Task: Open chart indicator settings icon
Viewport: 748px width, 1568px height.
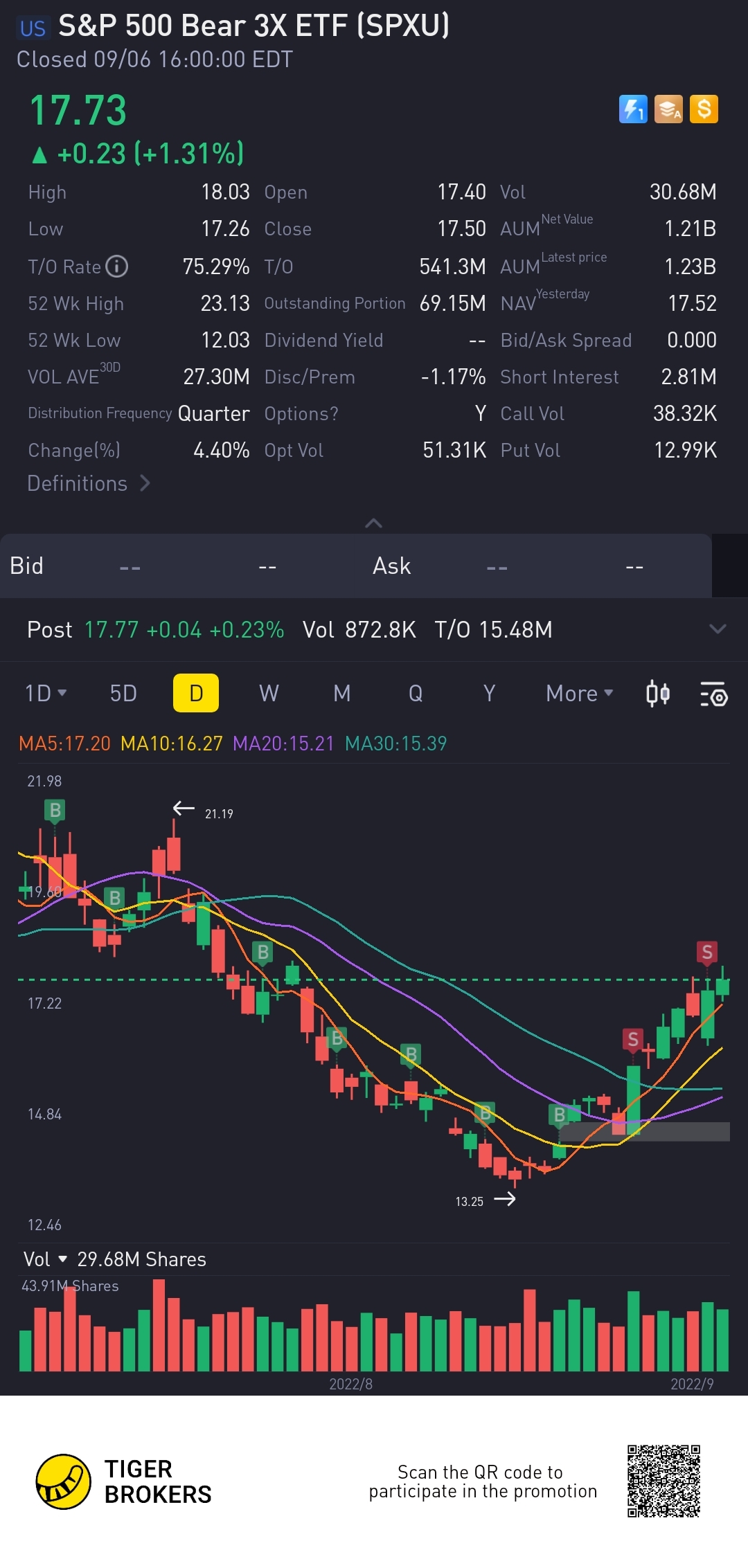Action: 713,694
